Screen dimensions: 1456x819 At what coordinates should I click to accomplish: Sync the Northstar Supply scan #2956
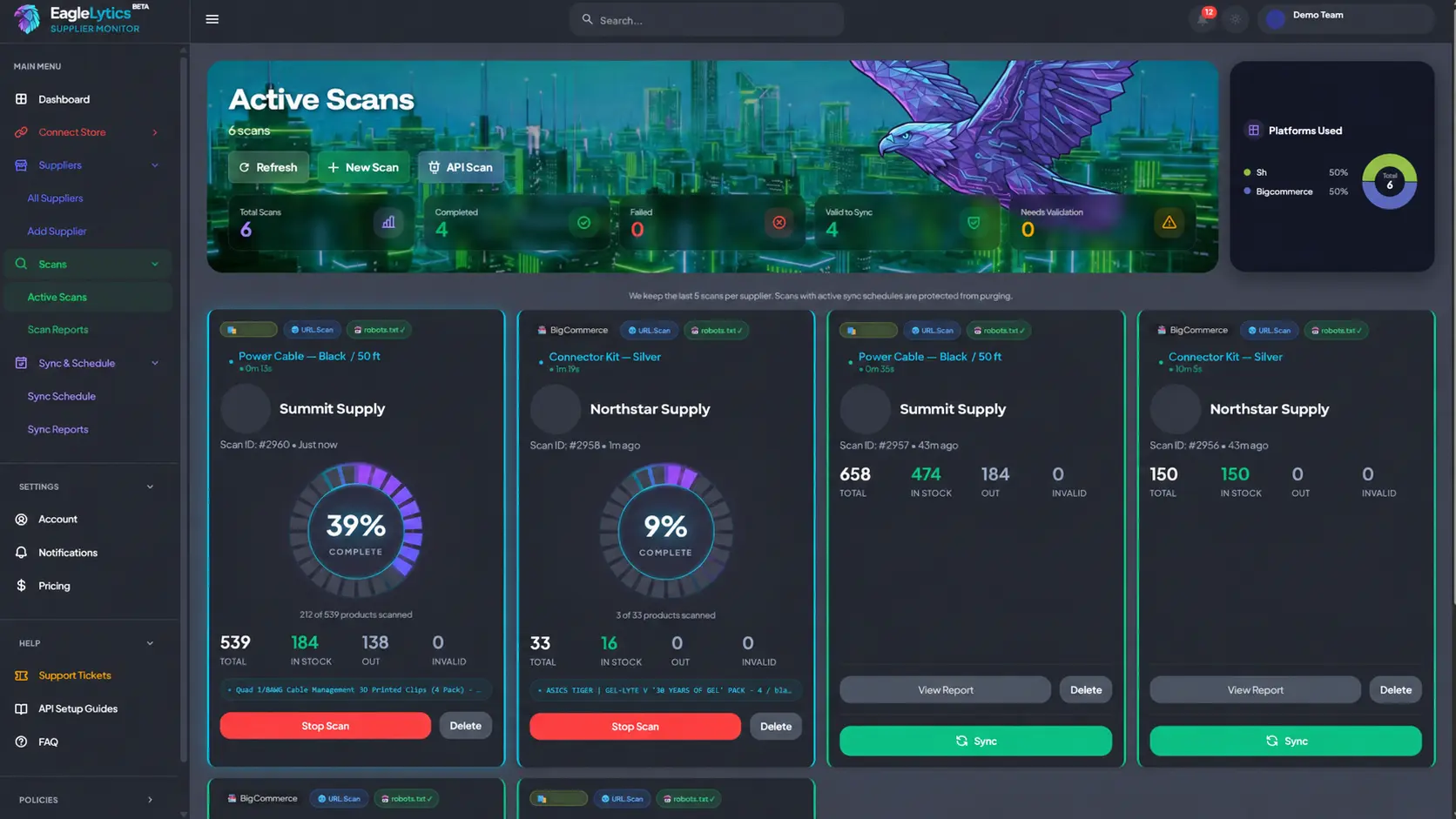point(1285,741)
